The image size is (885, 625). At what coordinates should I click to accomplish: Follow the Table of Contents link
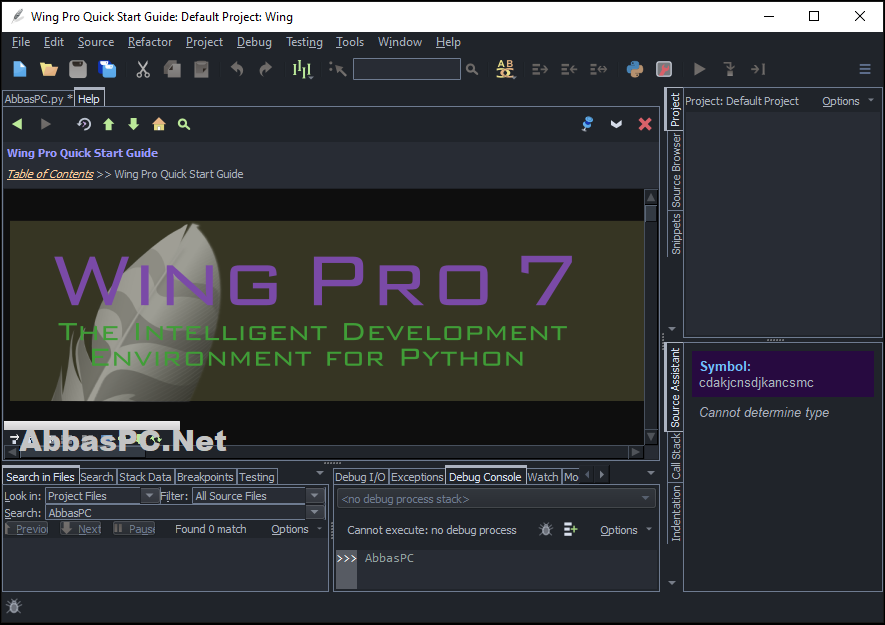click(50, 174)
